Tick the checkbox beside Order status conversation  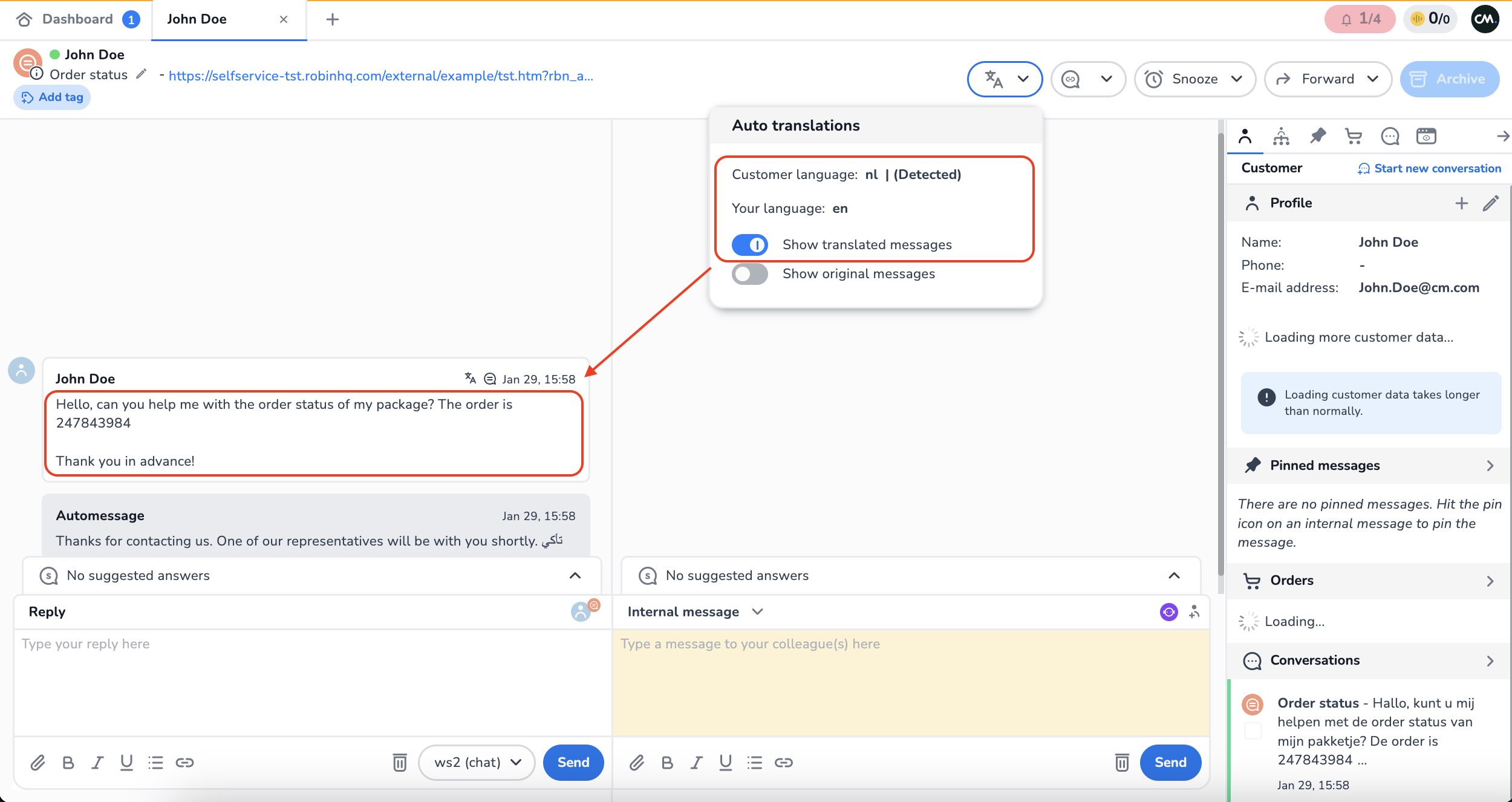pyautogui.click(x=1253, y=731)
